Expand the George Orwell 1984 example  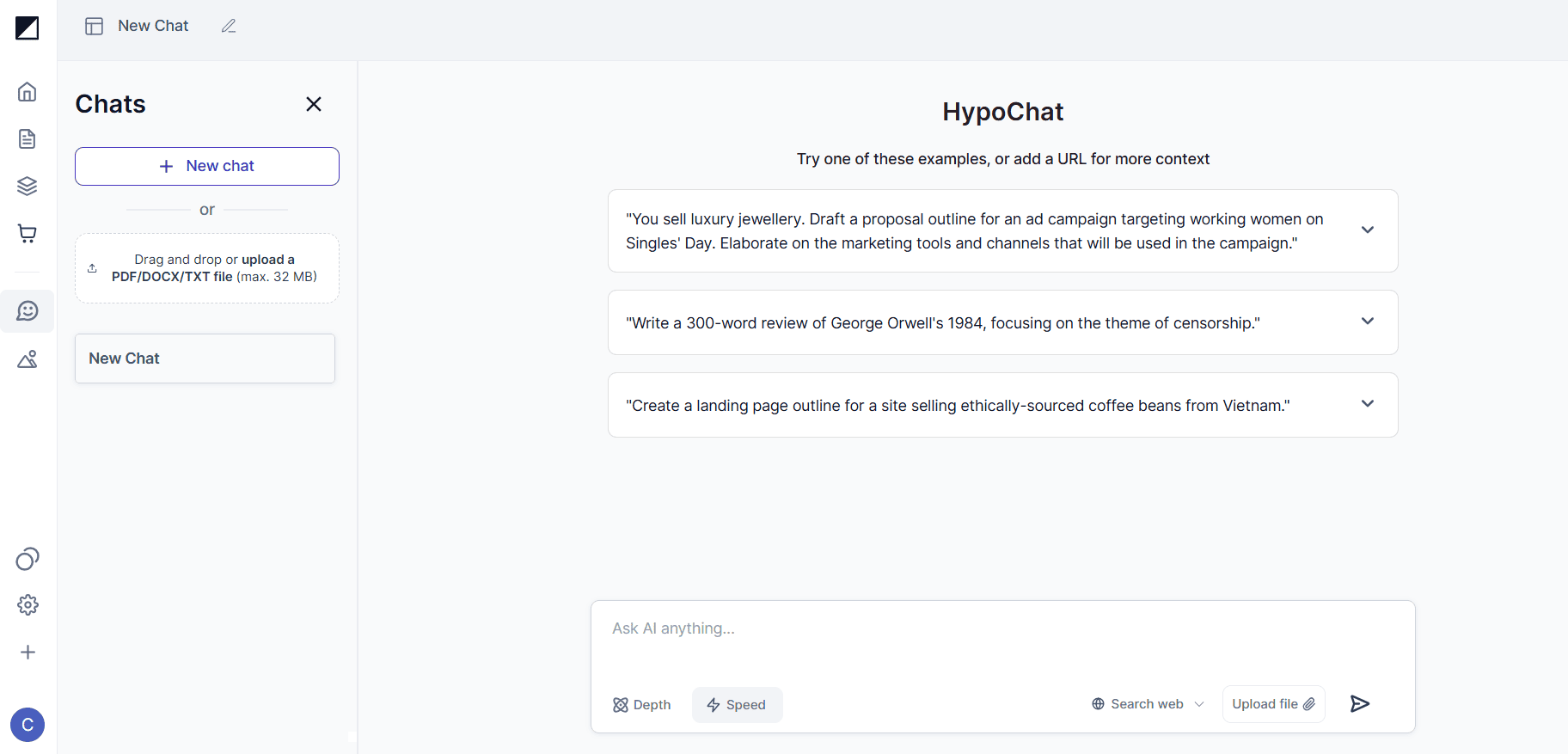1368,321
